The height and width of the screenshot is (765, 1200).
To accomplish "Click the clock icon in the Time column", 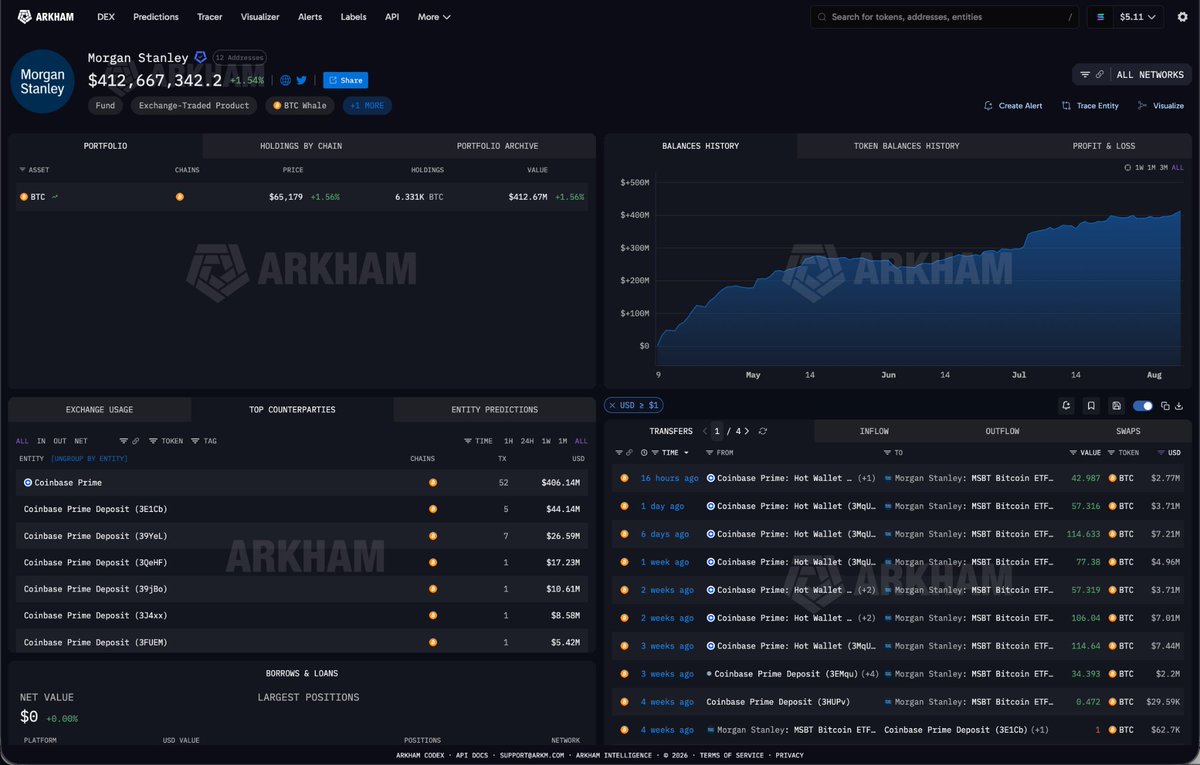I will pyautogui.click(x=643, y=453).
